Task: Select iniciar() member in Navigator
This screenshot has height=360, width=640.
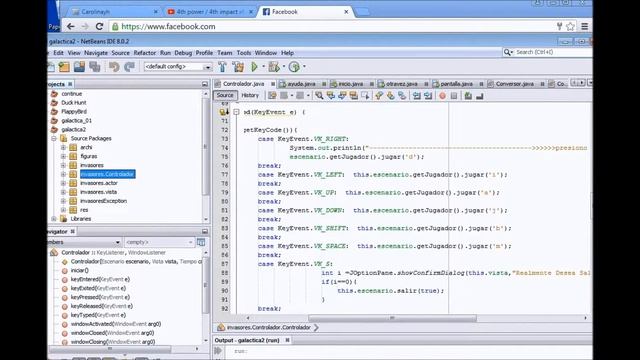Action: [80, 270]
